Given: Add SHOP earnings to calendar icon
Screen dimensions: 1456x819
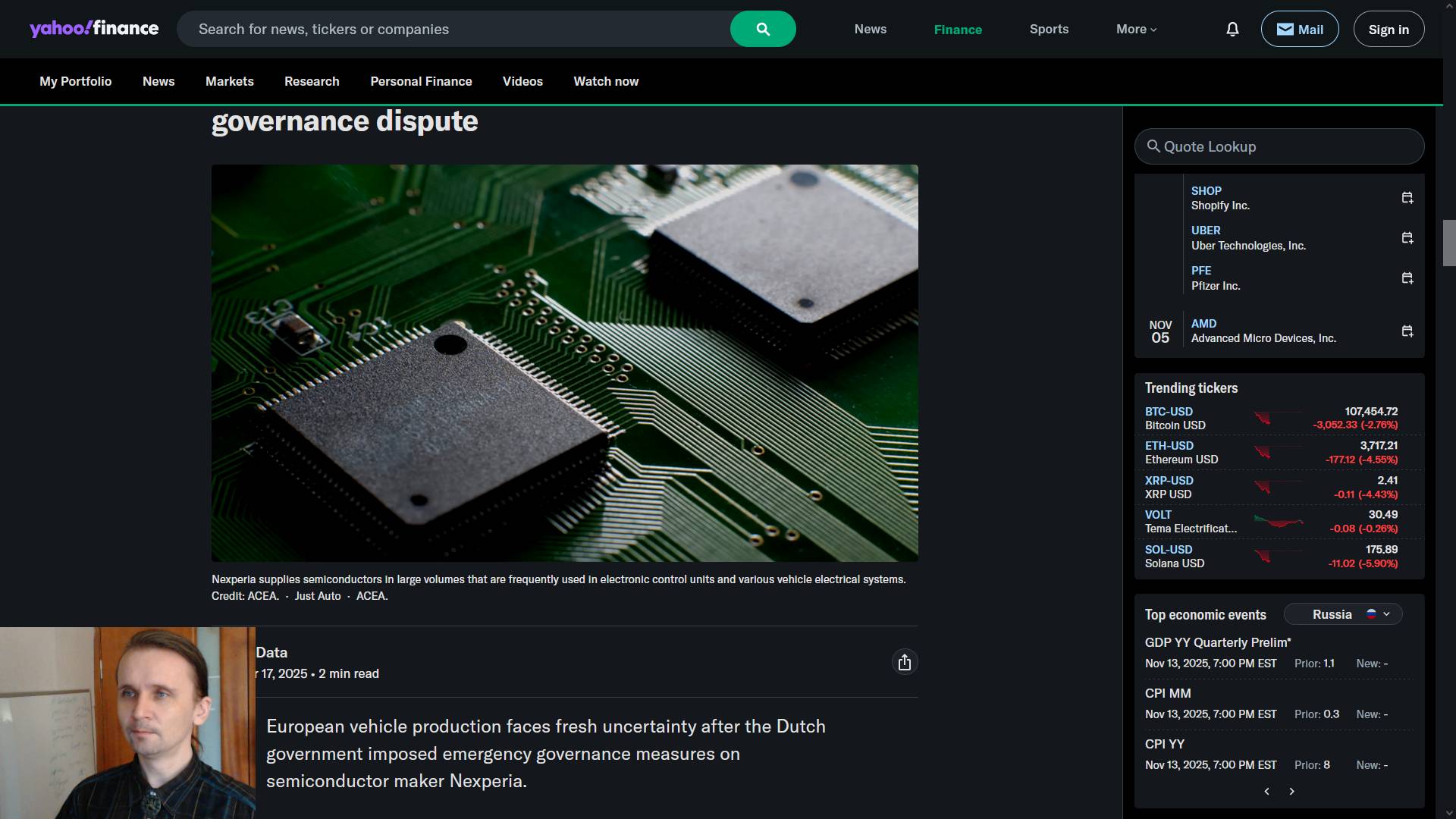Looking at the screenshot, I should click(x=1407, y=198).
